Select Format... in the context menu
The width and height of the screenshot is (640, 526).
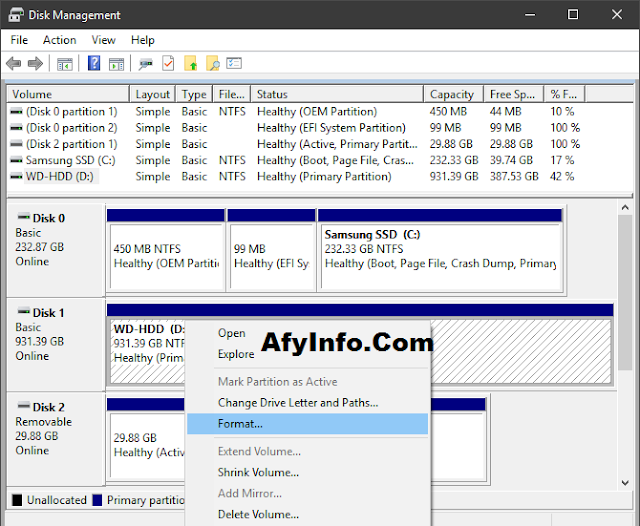307,424
